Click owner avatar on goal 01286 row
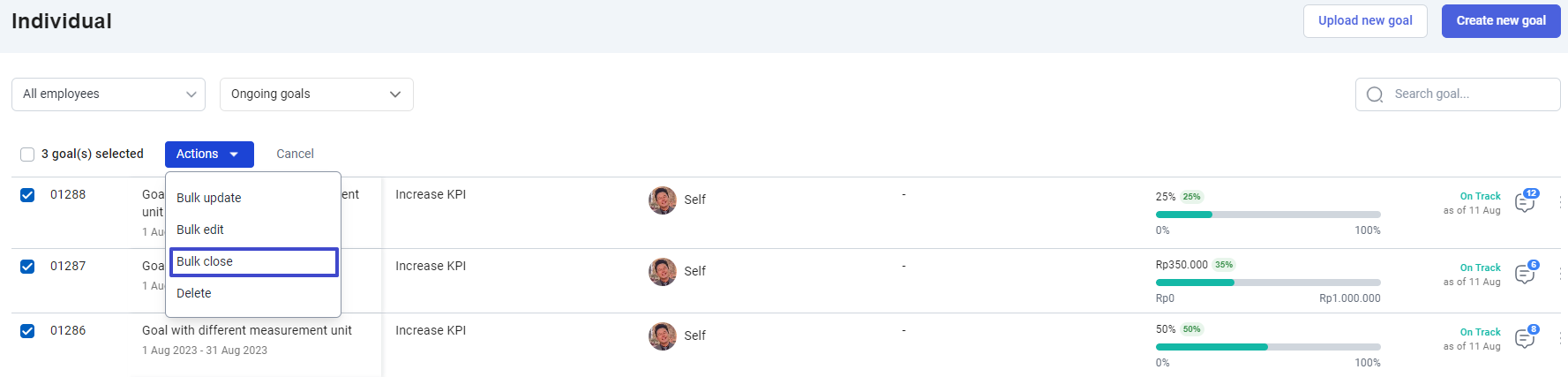The height and width of the screenshot is (377, 1568). pos(663,336)
